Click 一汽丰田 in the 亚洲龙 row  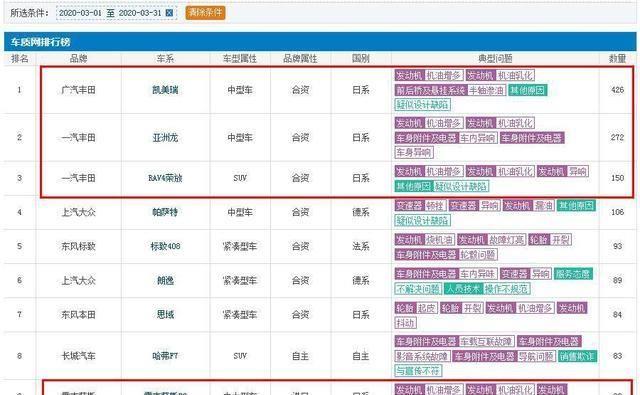(78, 138)
